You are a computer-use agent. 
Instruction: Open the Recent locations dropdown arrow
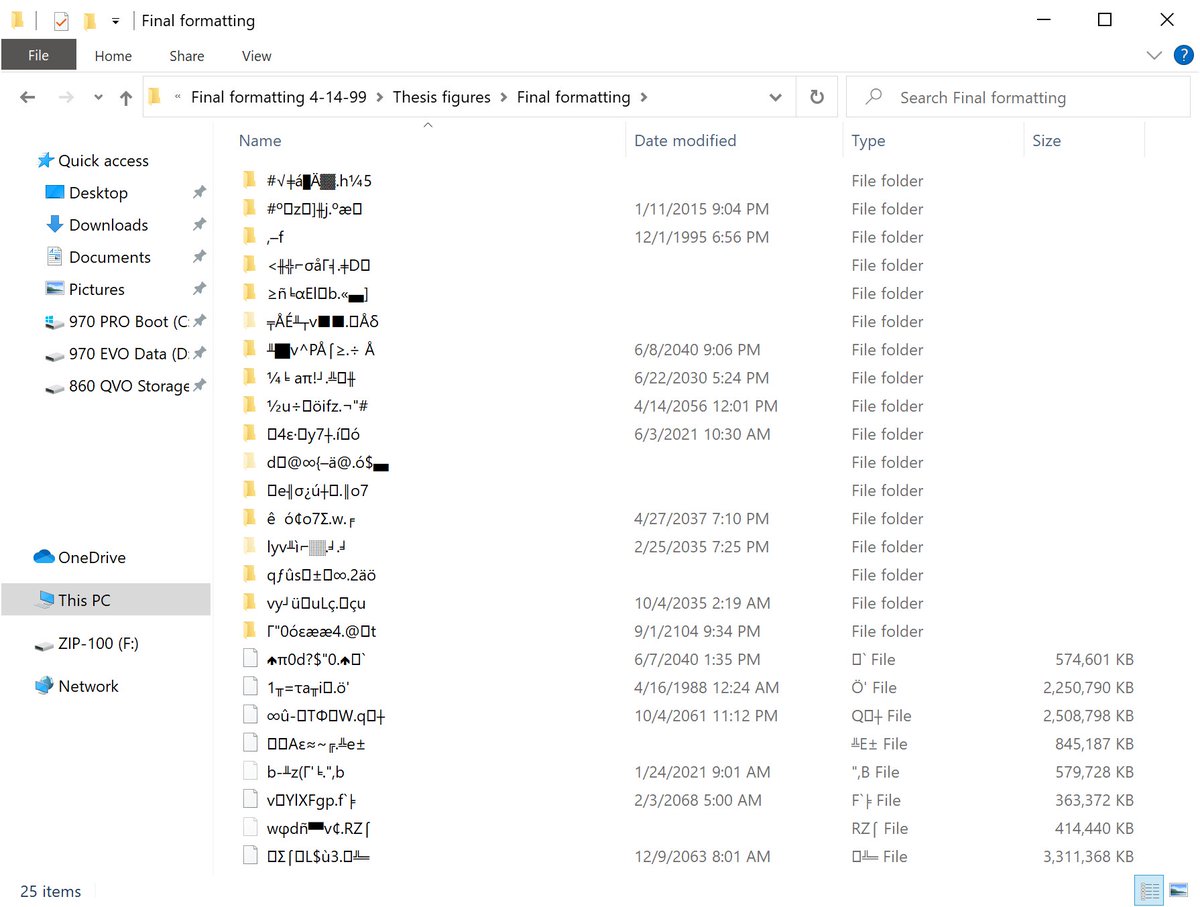(x=98, y=97)
